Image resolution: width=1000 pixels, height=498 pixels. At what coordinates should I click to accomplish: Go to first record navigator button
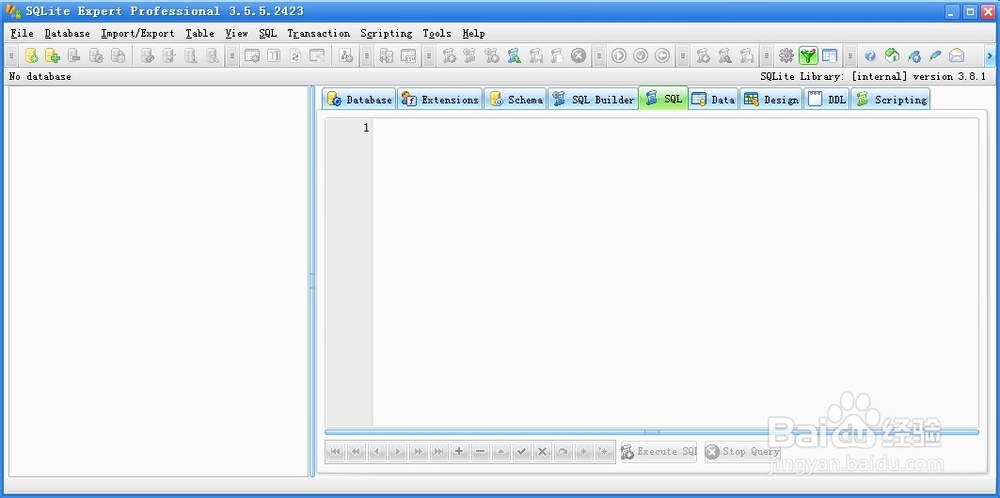pyautogui.click(x=335, y=451)
